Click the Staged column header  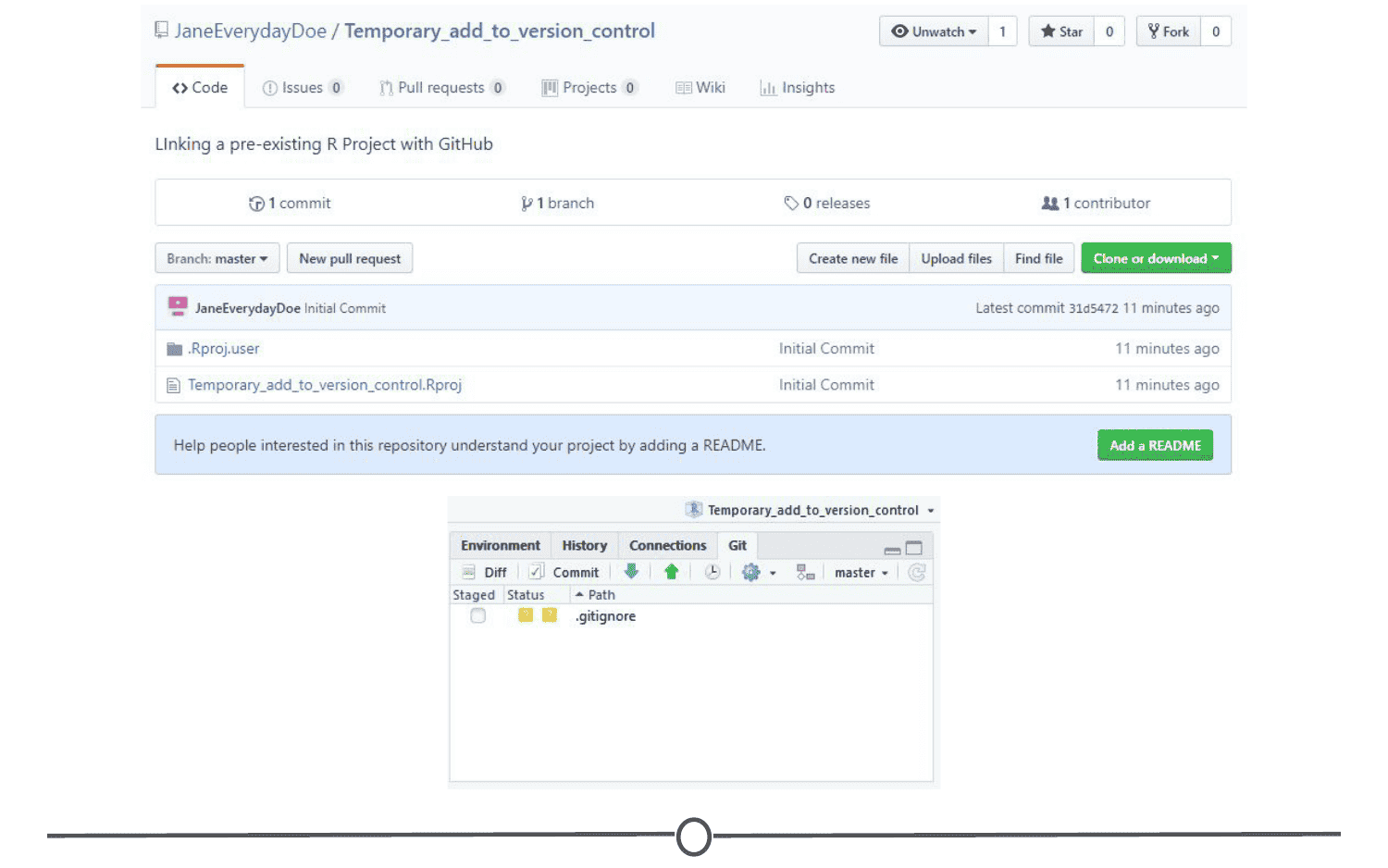(x=474, y=594)
